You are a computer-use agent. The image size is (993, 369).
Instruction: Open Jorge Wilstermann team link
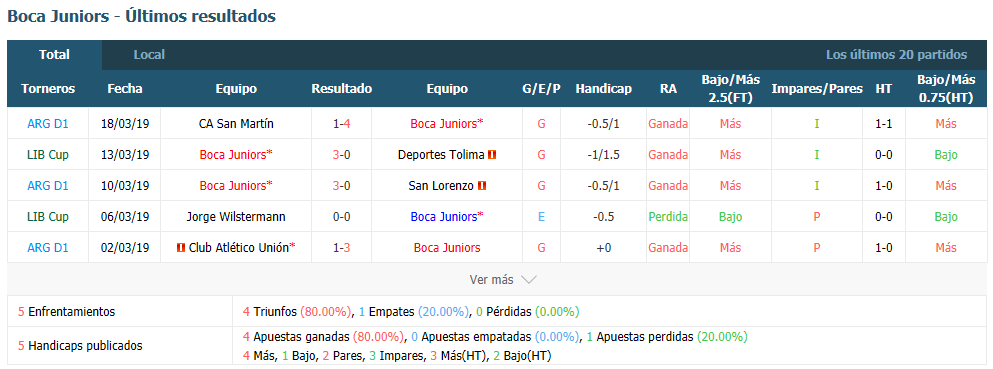click(236, 216)
